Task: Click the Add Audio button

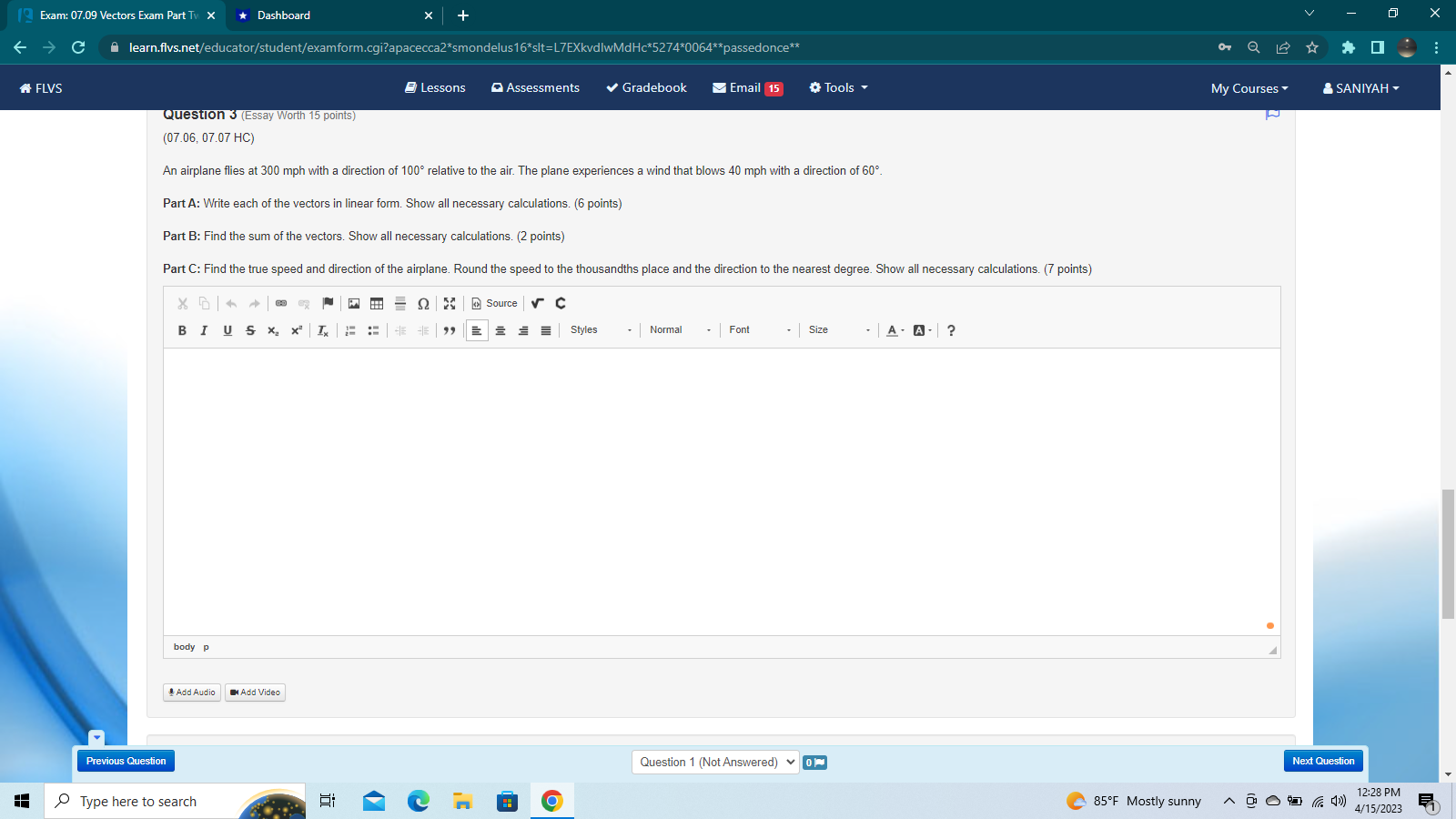Action: tap(191, 692)
